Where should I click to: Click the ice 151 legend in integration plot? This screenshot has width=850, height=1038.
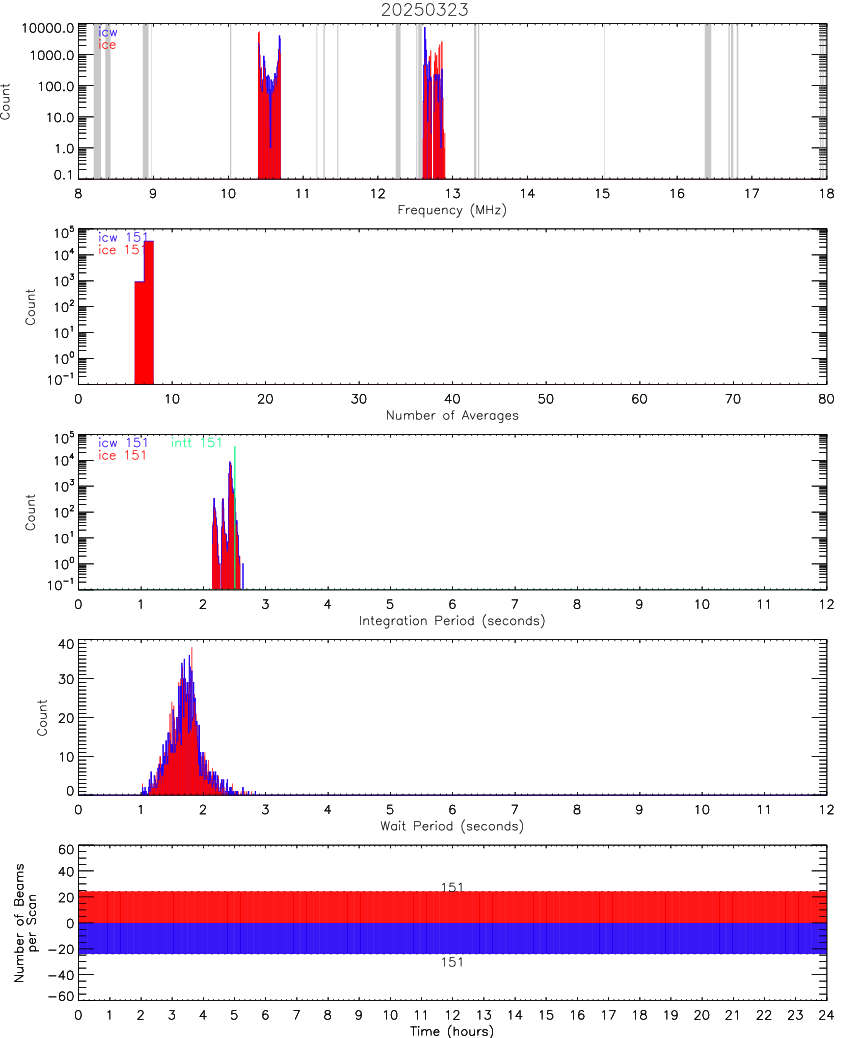(x=122, y=455)
